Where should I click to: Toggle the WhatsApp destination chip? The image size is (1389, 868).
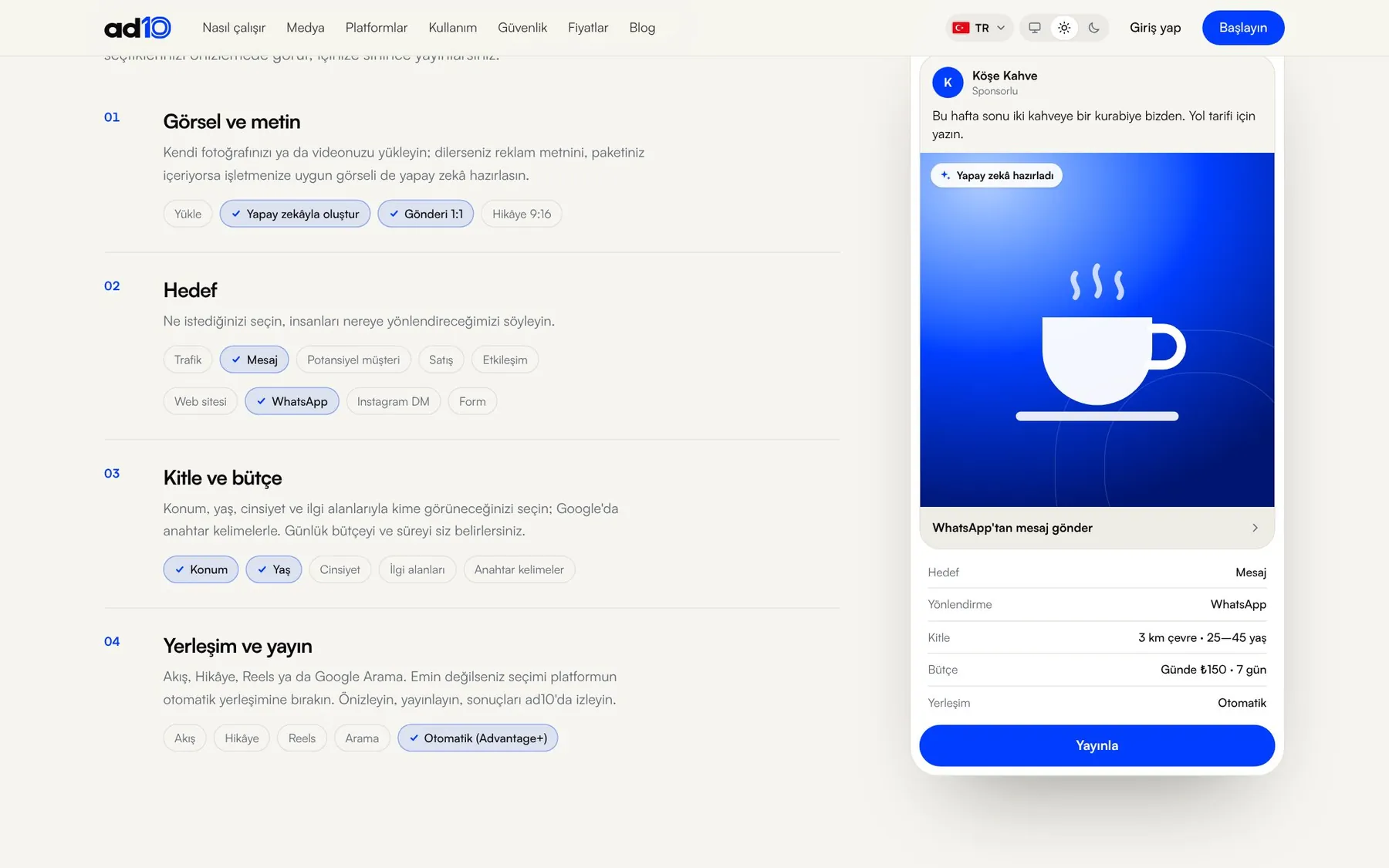(x=292, y=401)
